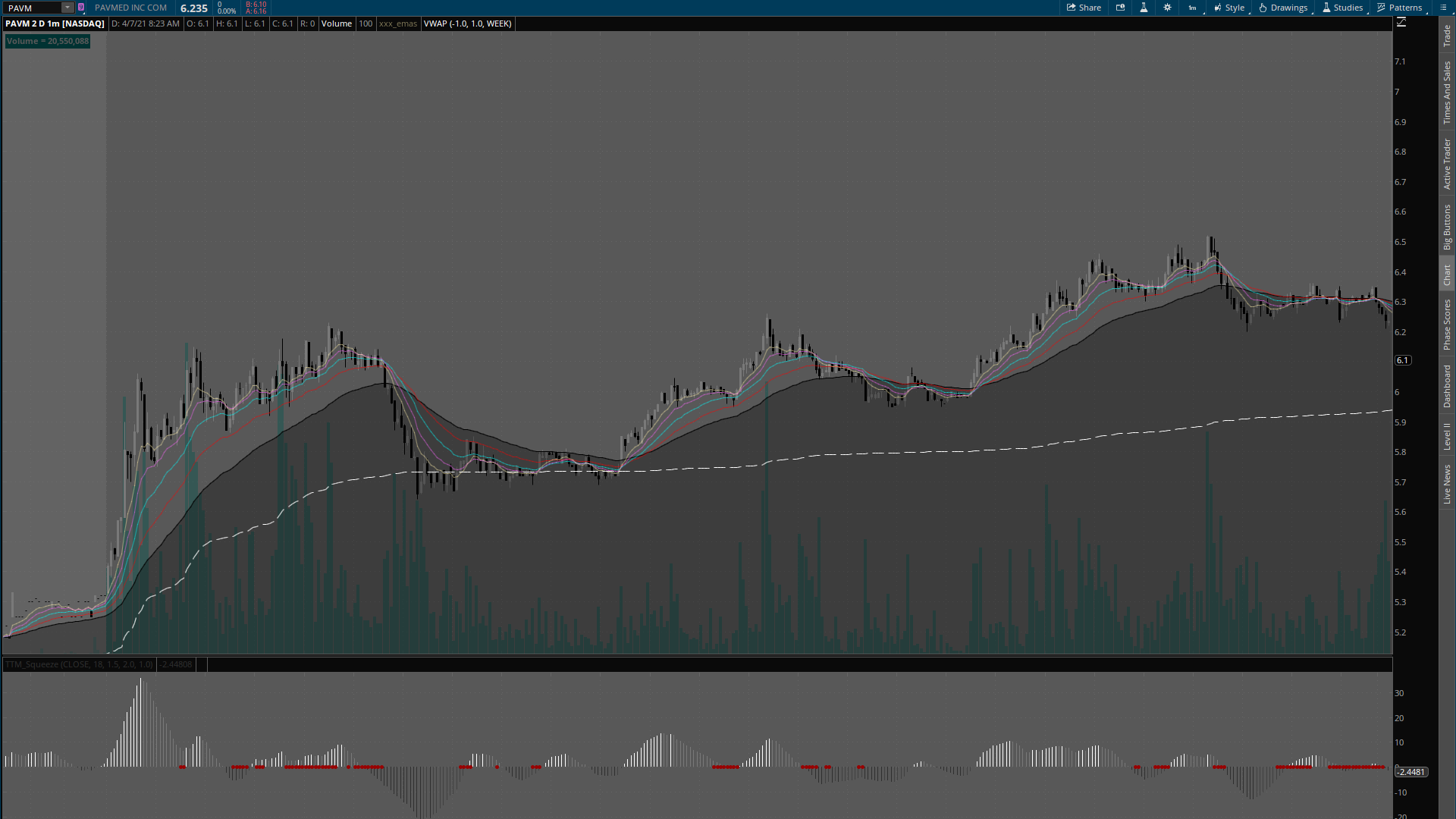Open the list menu icon at top right
Screen dimensions: 1456x819
(x=1443, y=8)
